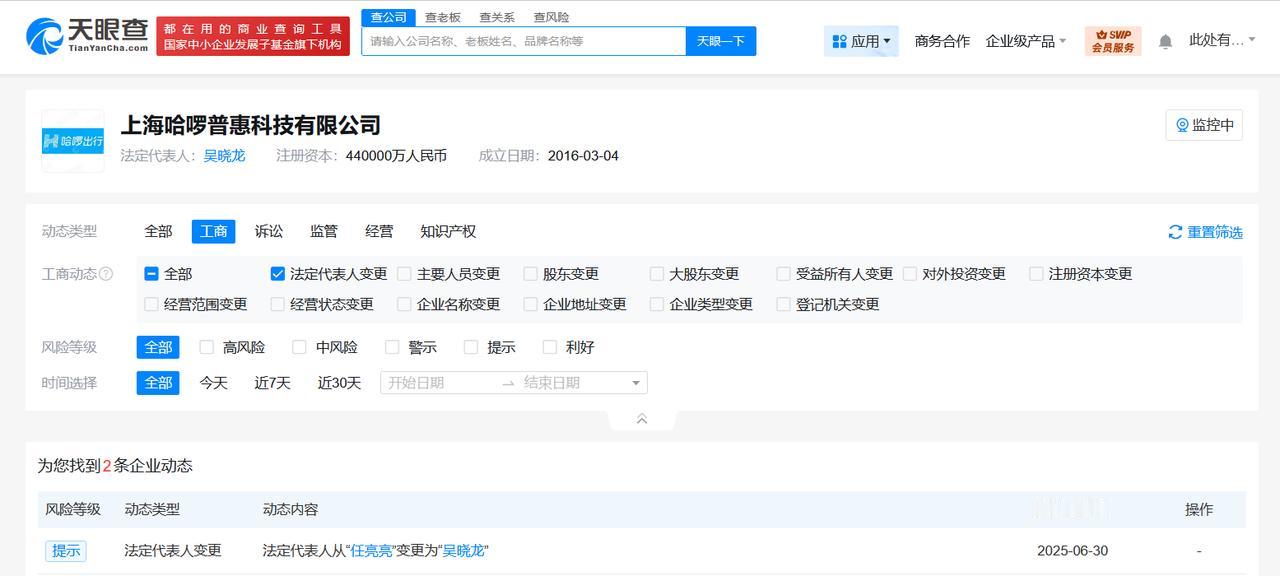Click the 商务合作 link
The height and width of the screenshot is (576, 1280).
coord(942,41)
